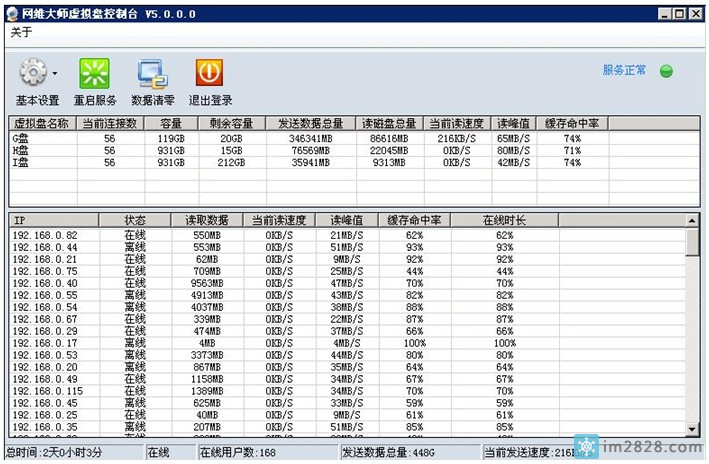Viewport: 709px width, 464px height.
Task: Click the scroll down arrow of client list
Action: pos(692,429)
